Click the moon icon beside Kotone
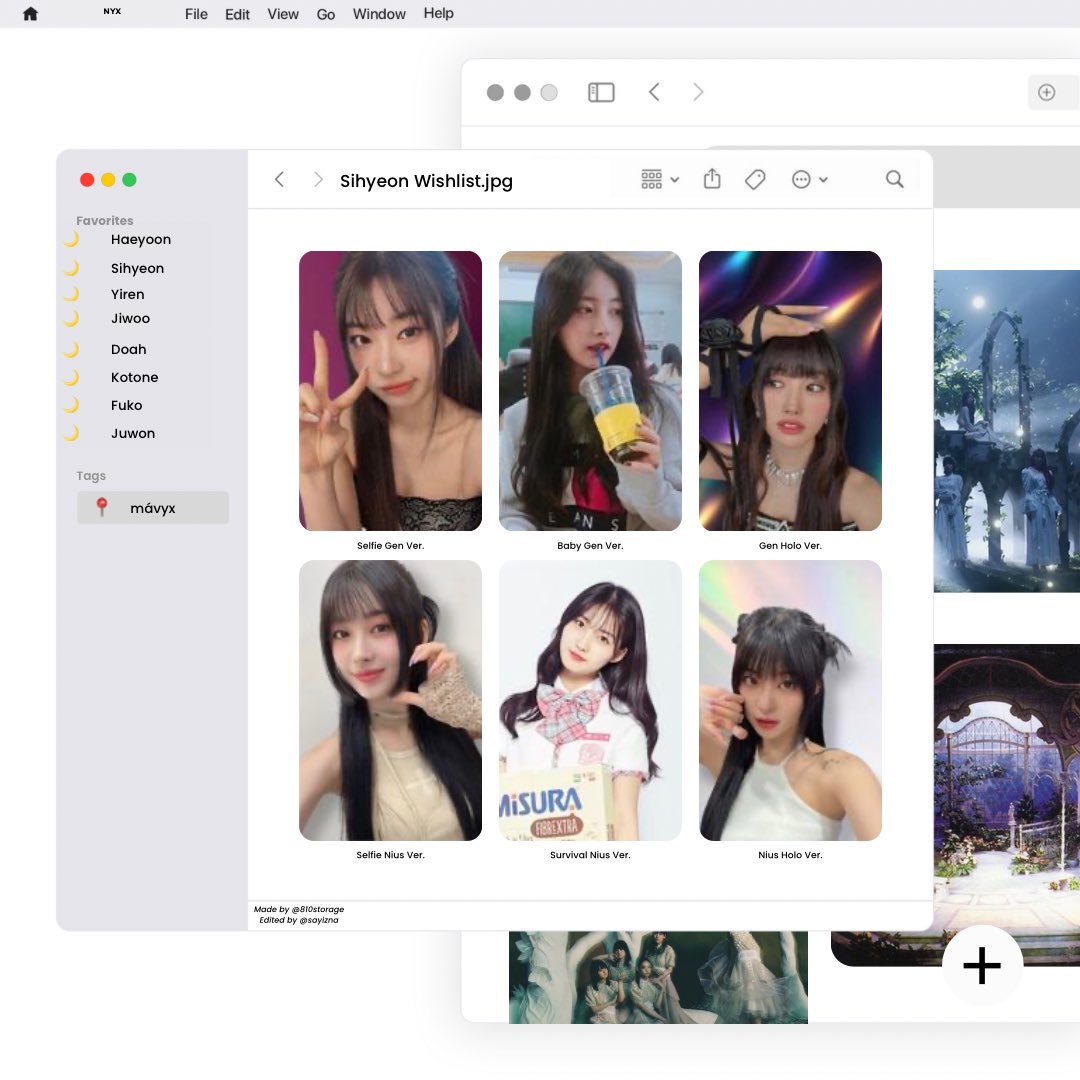 tap(72, 377)
